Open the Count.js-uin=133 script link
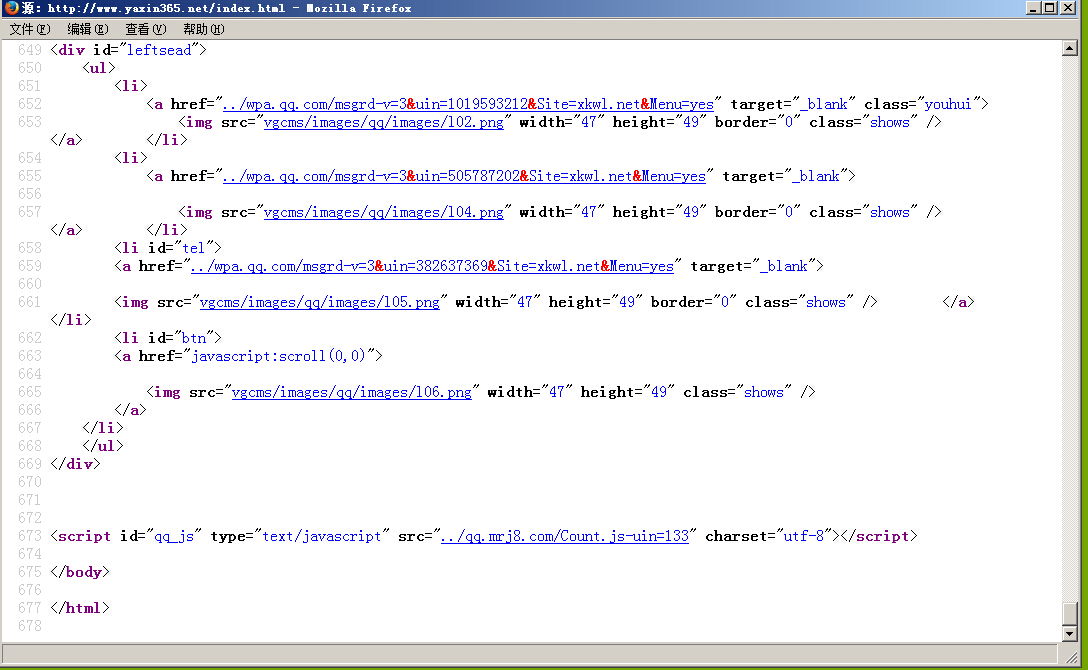 click(x=565, y=536)
